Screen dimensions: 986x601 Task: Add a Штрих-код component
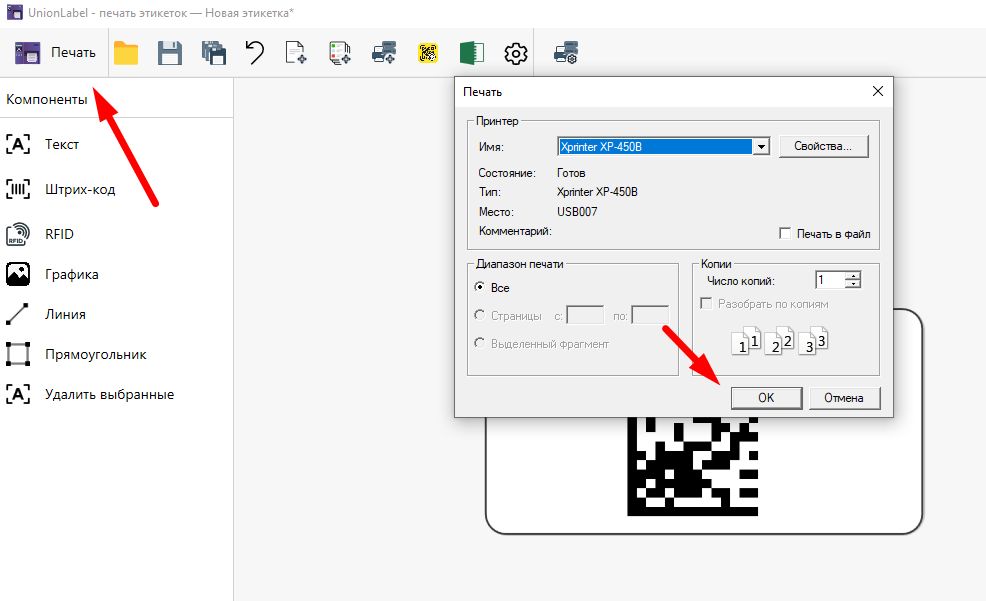point(80,189)
